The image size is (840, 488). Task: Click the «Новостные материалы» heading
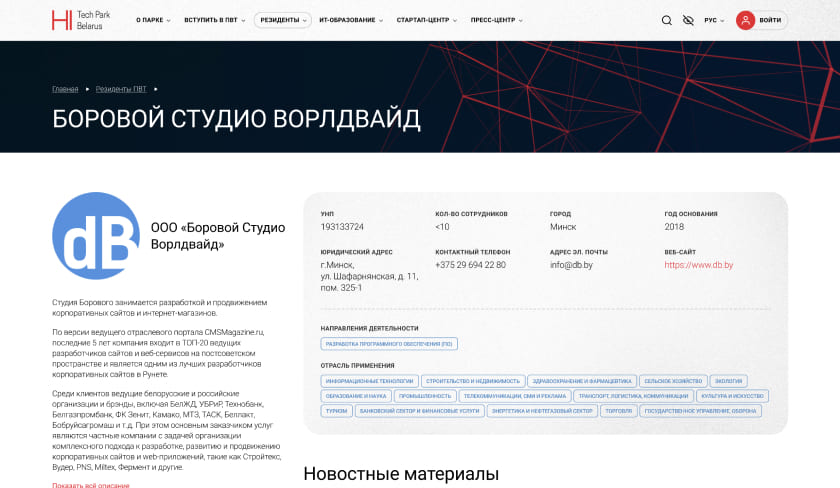pos(401,474)
